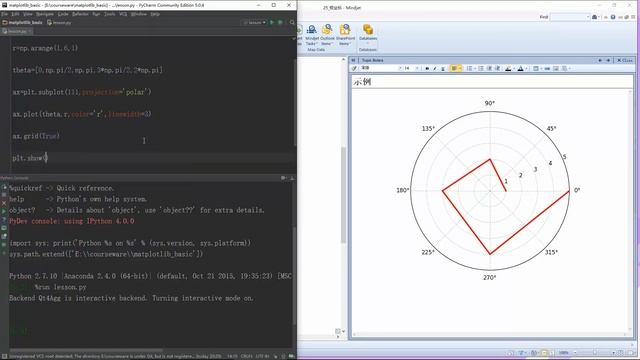Click Mindjet Tasks ribbon button
Screen dimensions: 640x360
311,35
